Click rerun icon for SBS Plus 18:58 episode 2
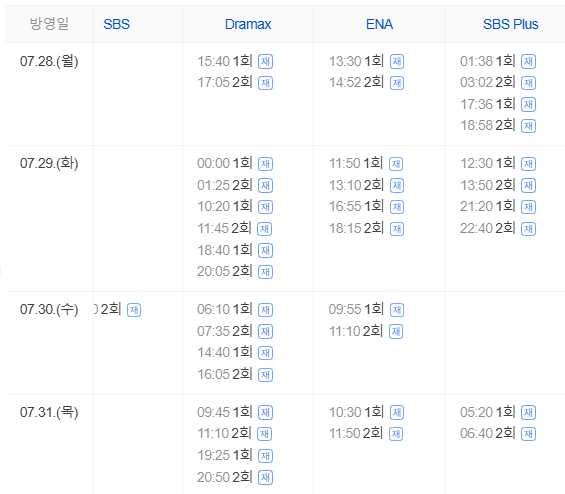 point(528,126)
